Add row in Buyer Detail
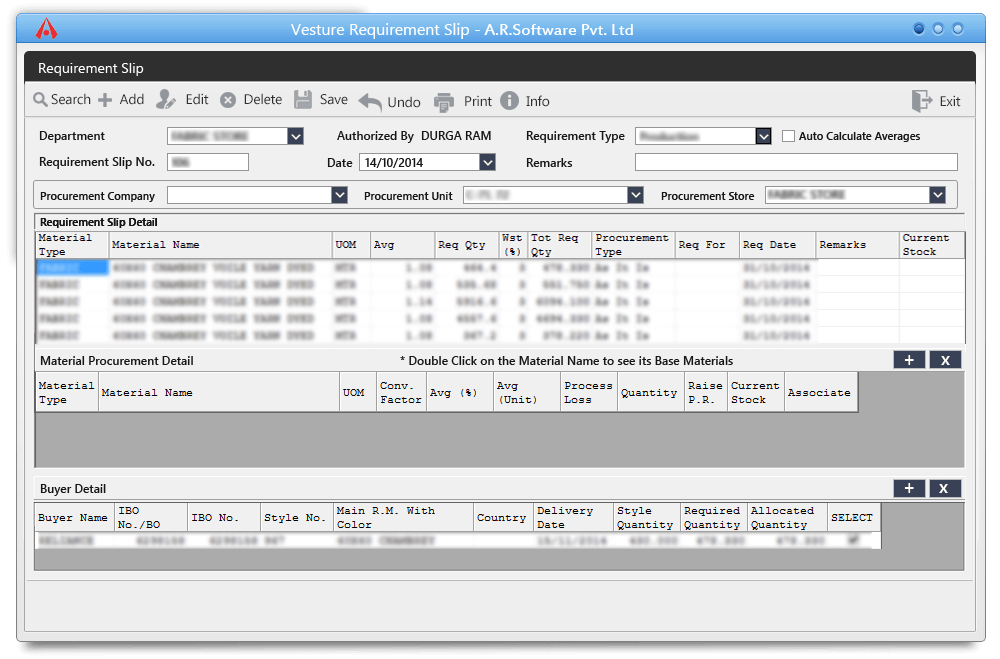The width and height of the screenshot is (1000, 659). tap(909, 489)
